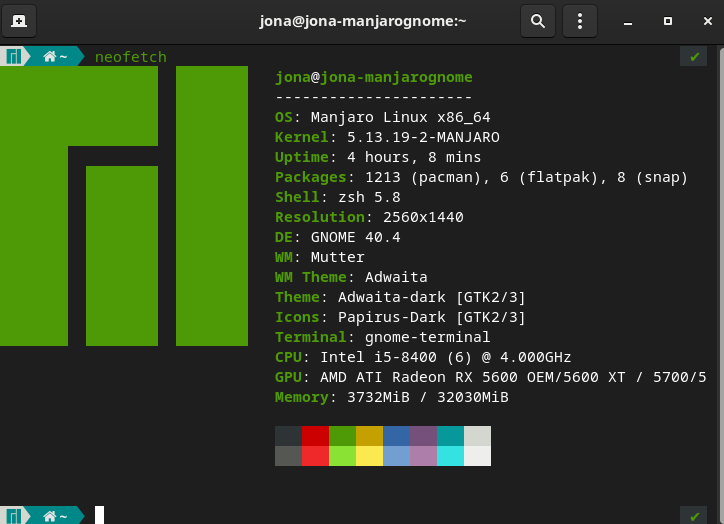Click the neofetch command text
The height and width of the screenshot is (524, 724).
[131, 57]
